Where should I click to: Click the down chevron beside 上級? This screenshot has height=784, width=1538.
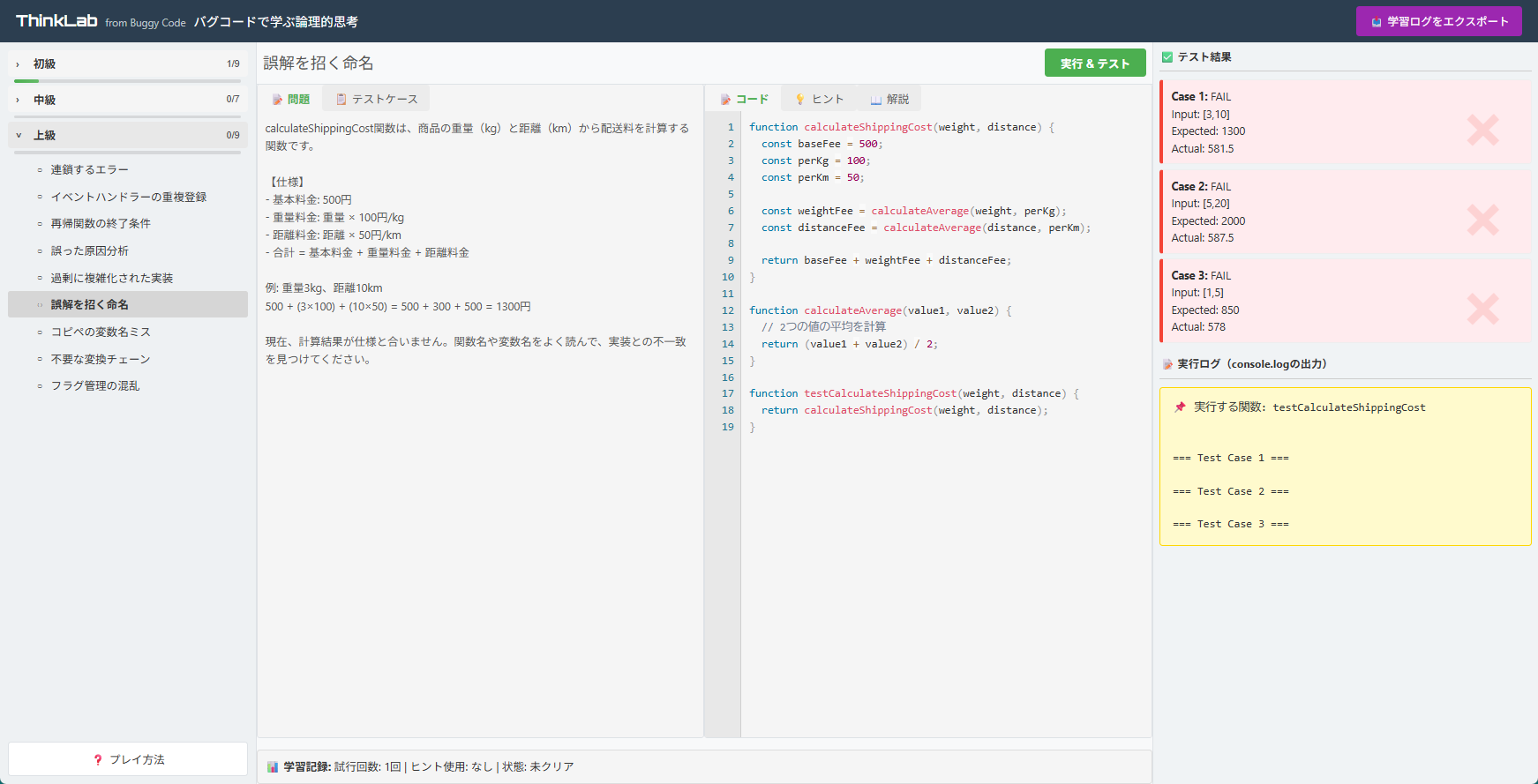(18, 135)
